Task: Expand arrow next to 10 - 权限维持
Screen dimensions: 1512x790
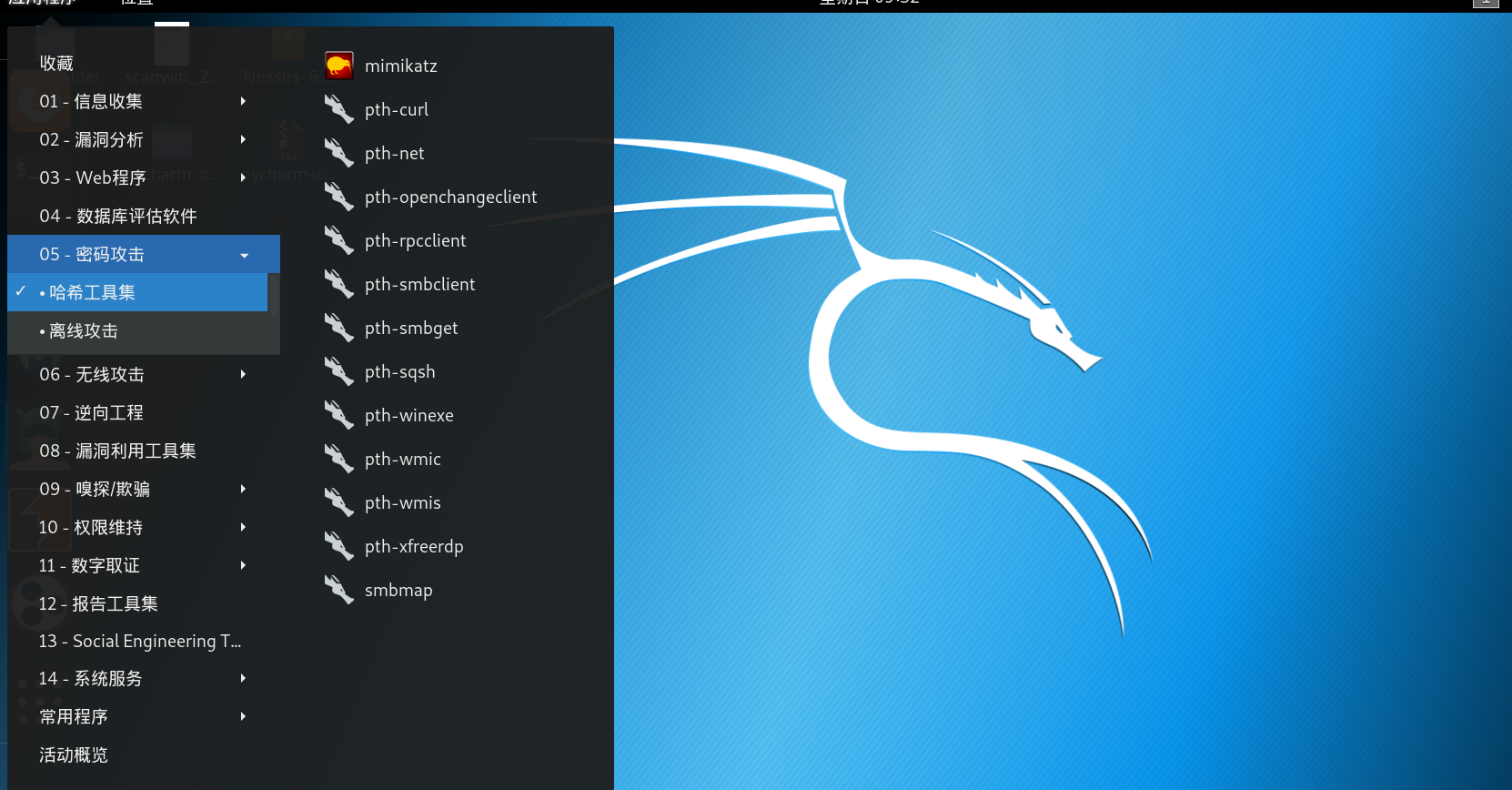Action: 243,527
